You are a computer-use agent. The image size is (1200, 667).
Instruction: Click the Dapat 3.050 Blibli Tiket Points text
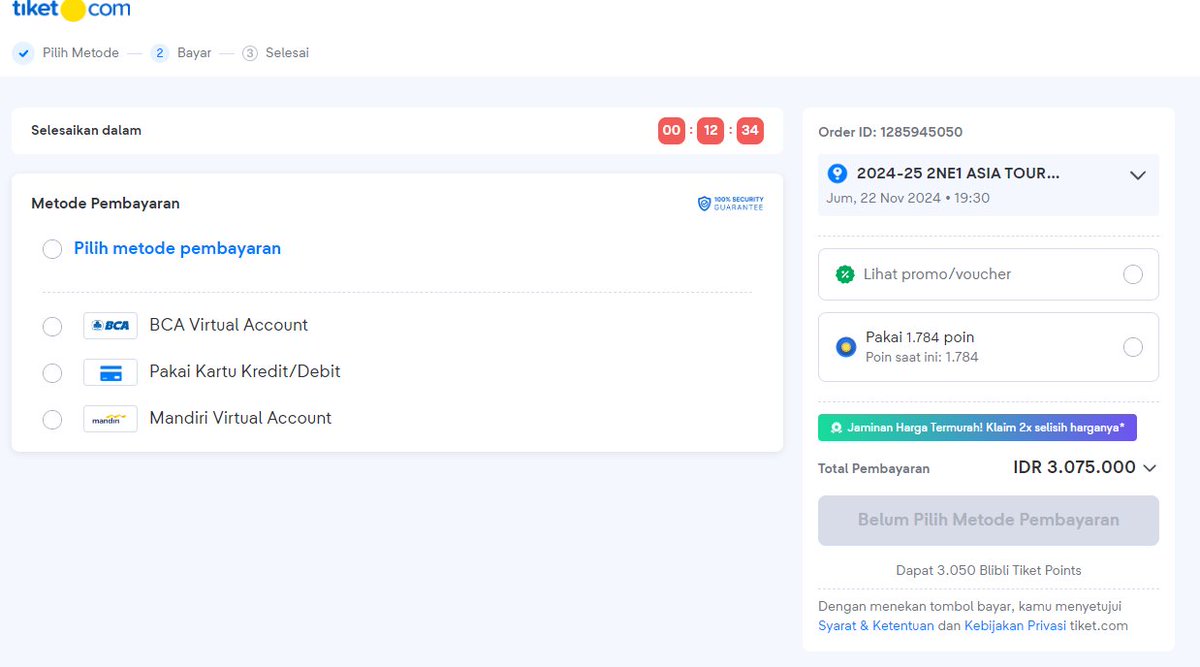coord(988,570)
